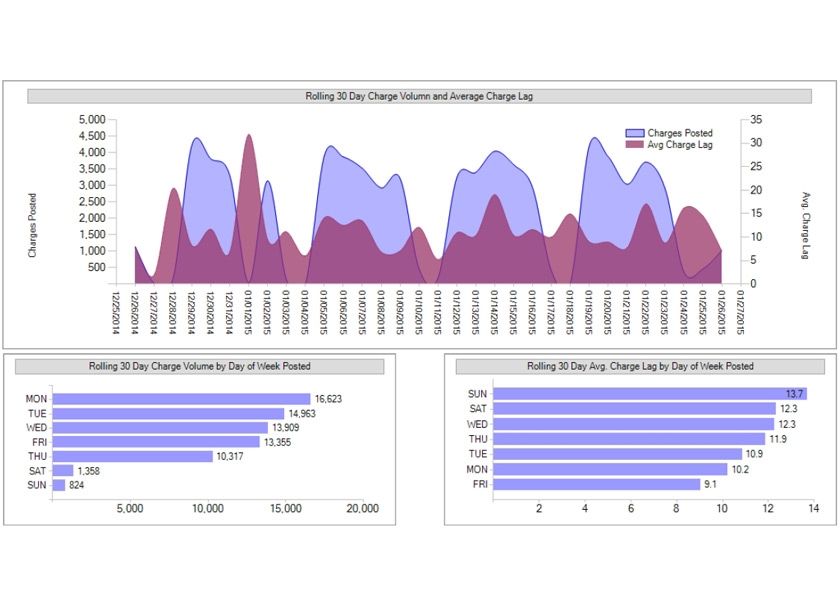Select the Rolling 30 Day Charge Volumn header bar
The height and width of the screenshot is (600, 840).
tap(419, 96)
